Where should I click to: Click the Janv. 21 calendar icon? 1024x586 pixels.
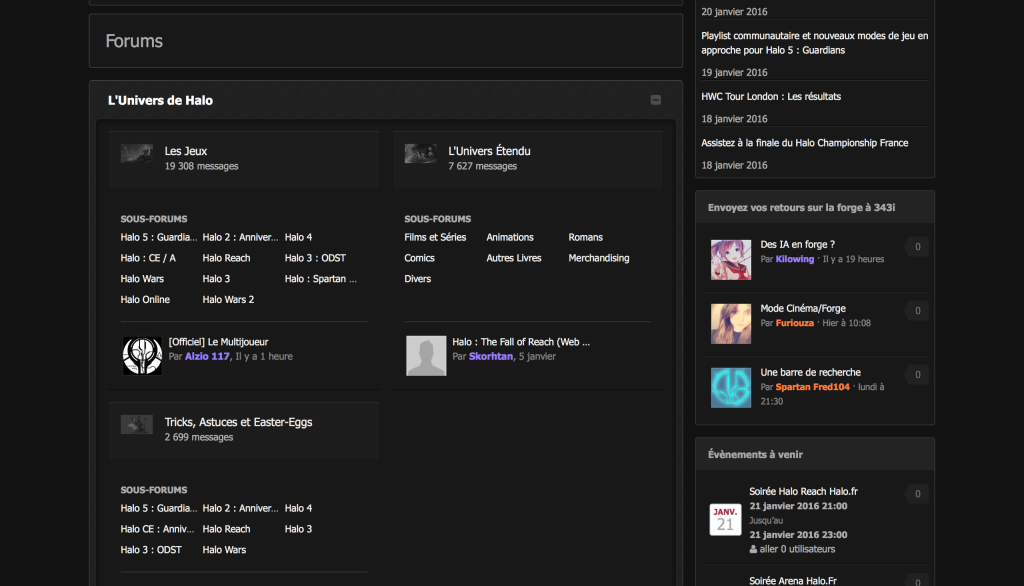point(725,519)
